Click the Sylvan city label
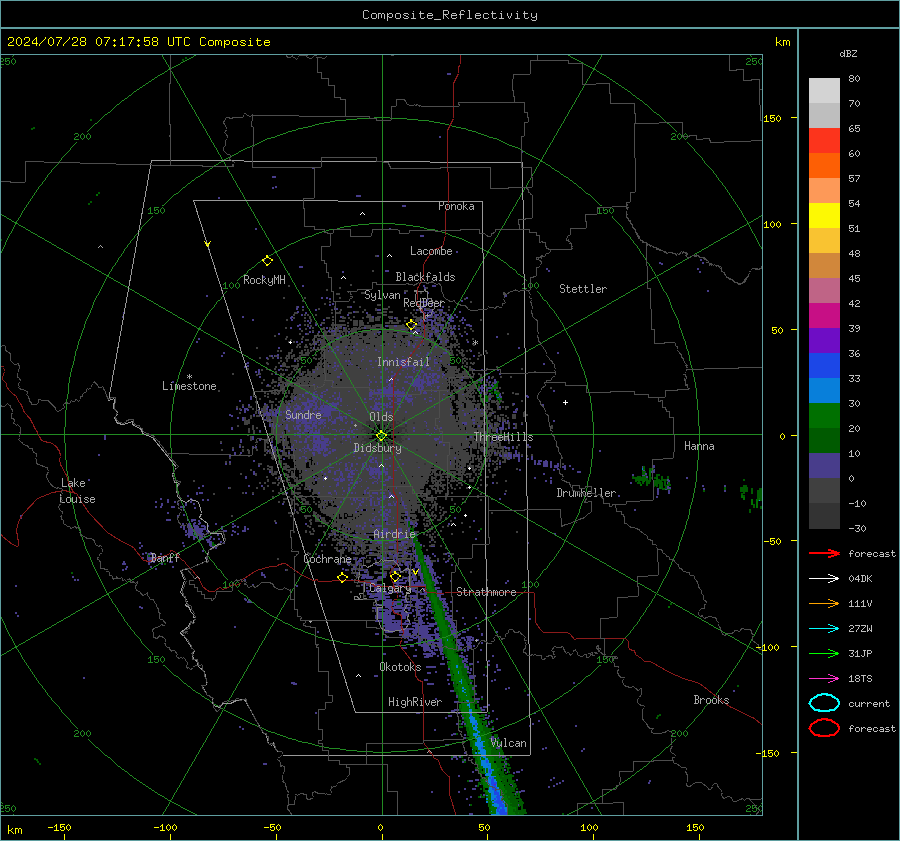Viewport: 900px width, 841px height. [382, 295]
